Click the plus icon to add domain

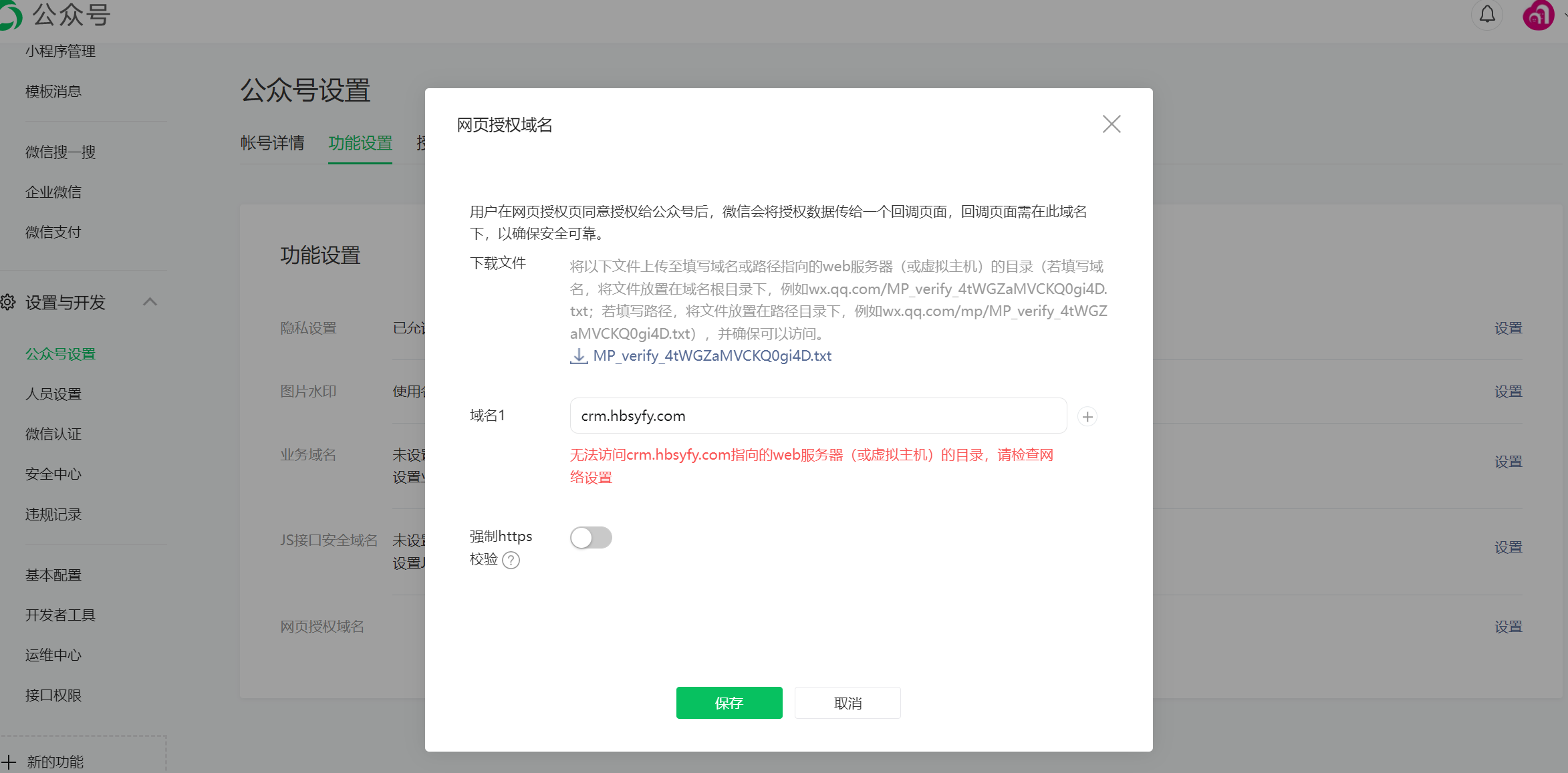1087,417
